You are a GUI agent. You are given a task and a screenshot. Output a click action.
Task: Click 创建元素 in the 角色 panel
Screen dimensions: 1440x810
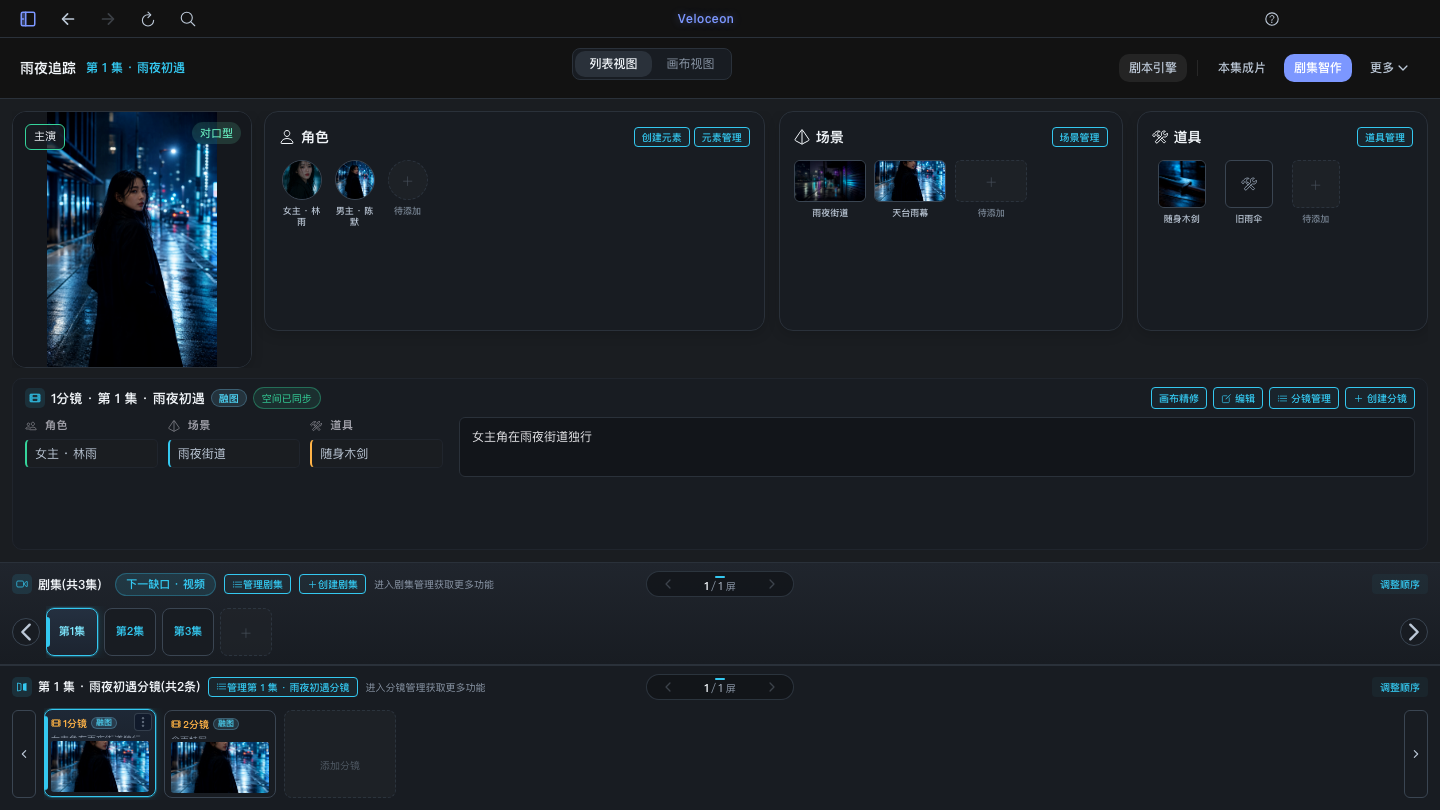point(662,137)
